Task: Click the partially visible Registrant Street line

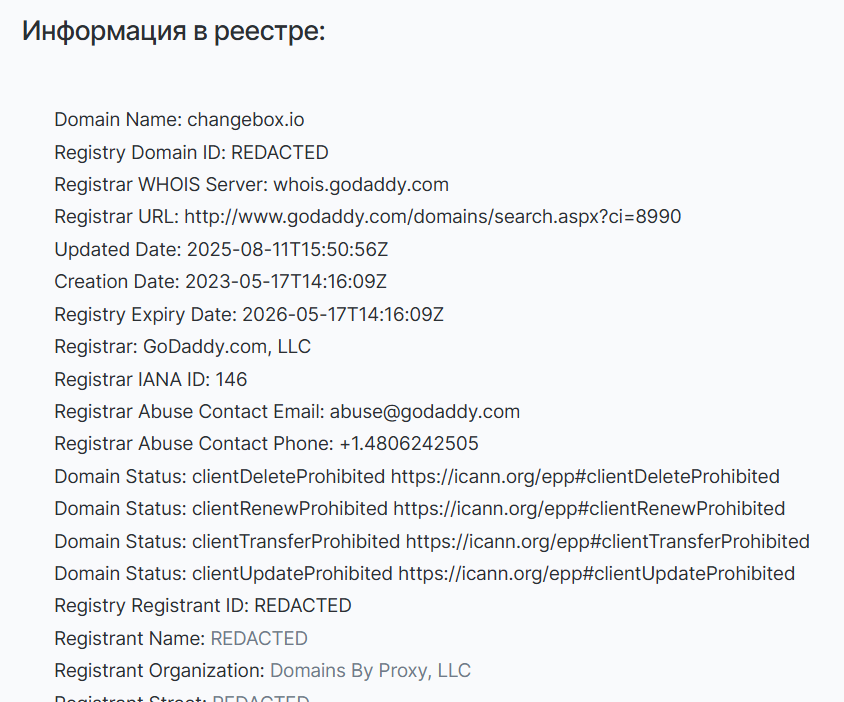Action: pos(182,698)
